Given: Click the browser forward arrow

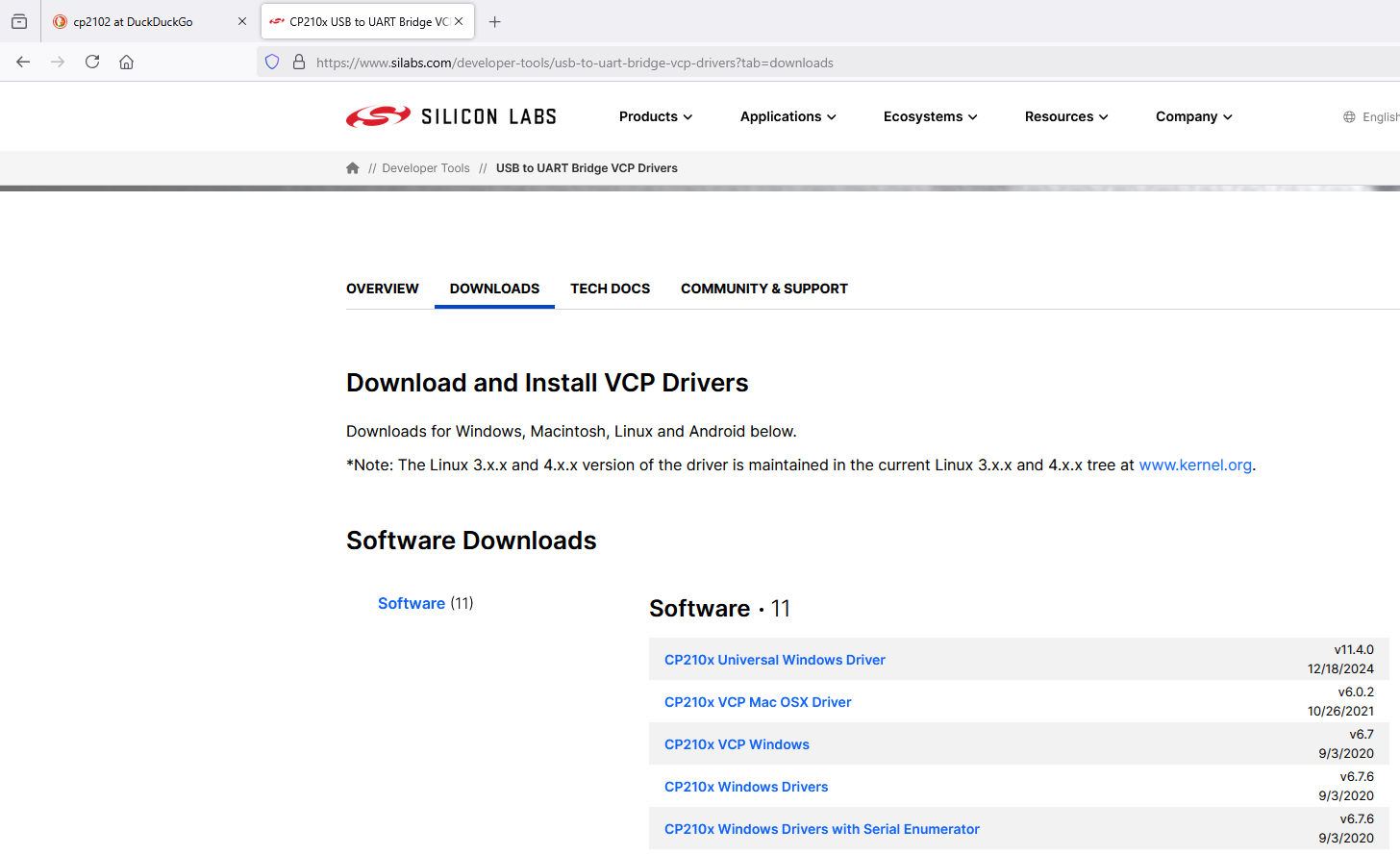Looking at the screenshot, I should click(x=58, y=62).
